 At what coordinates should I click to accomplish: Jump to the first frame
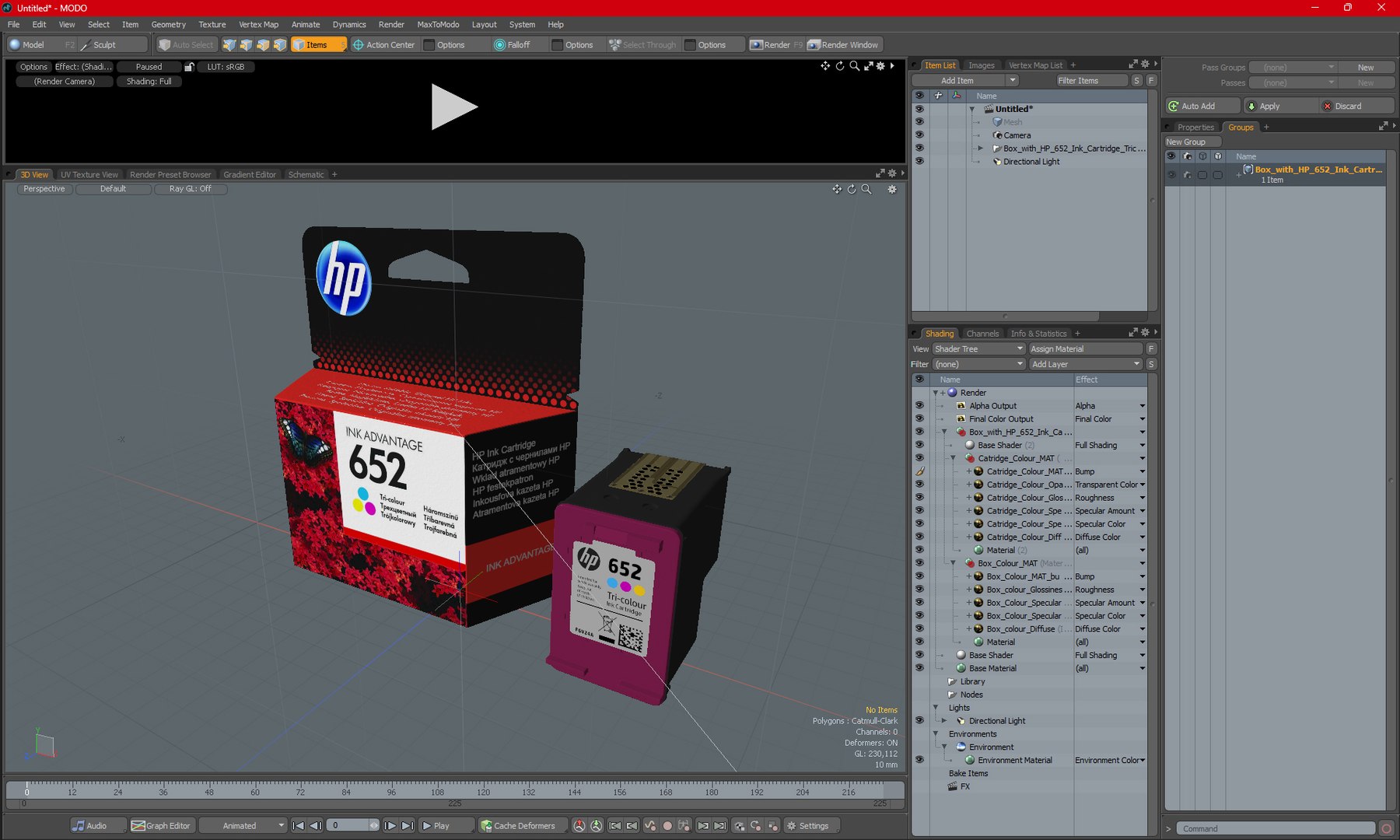click(x=298, y=825)
